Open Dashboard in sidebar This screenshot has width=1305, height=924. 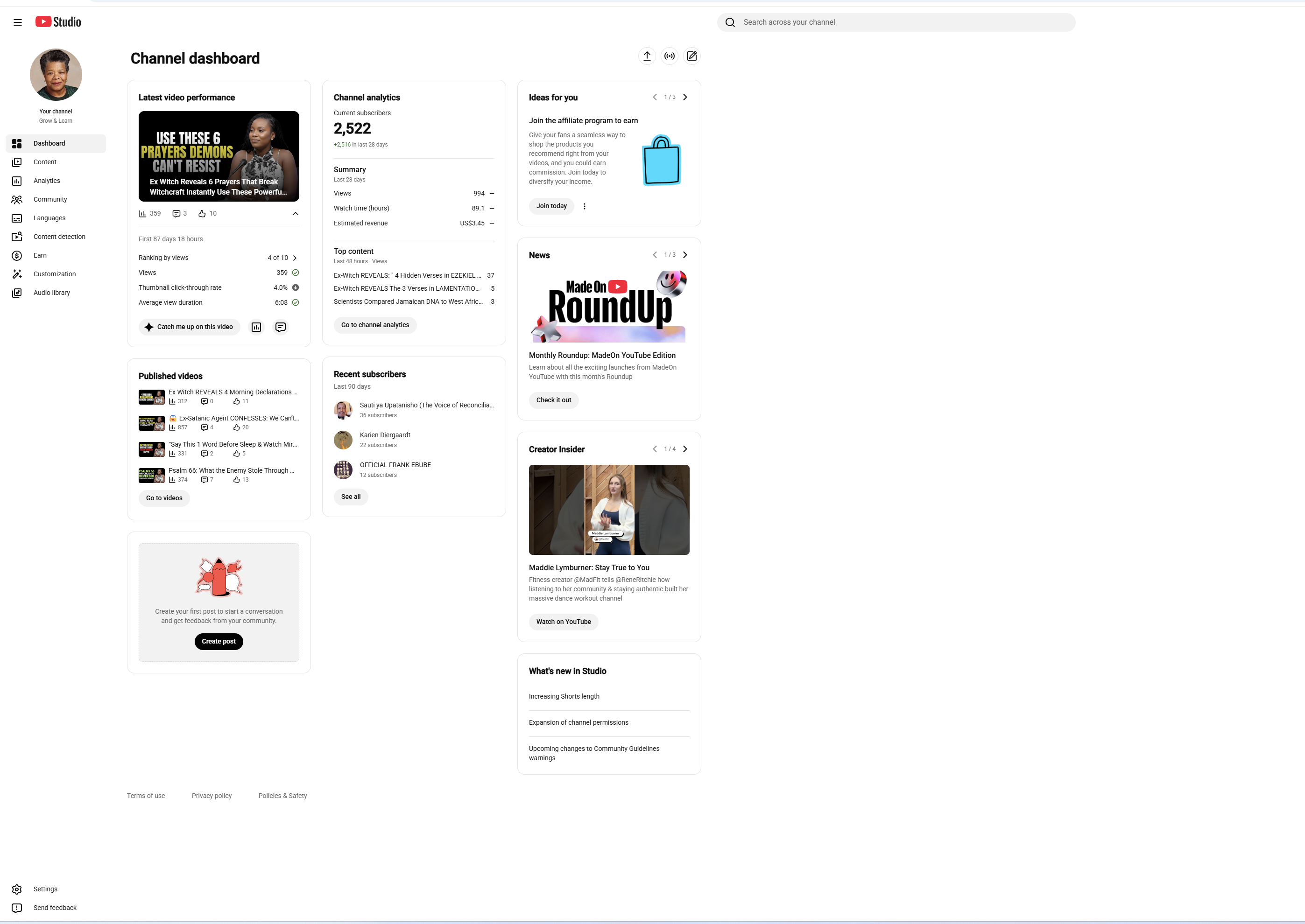[x=56, y=143]
